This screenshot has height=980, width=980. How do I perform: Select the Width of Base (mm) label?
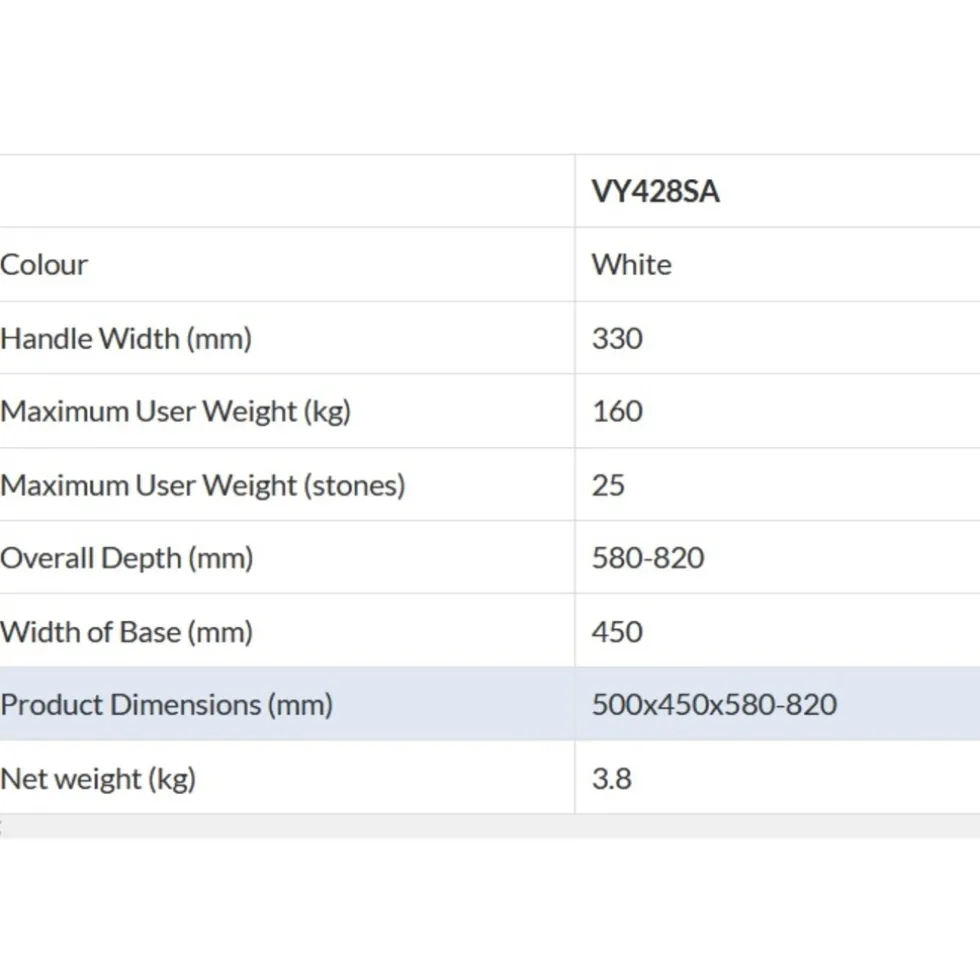[127, 632]
